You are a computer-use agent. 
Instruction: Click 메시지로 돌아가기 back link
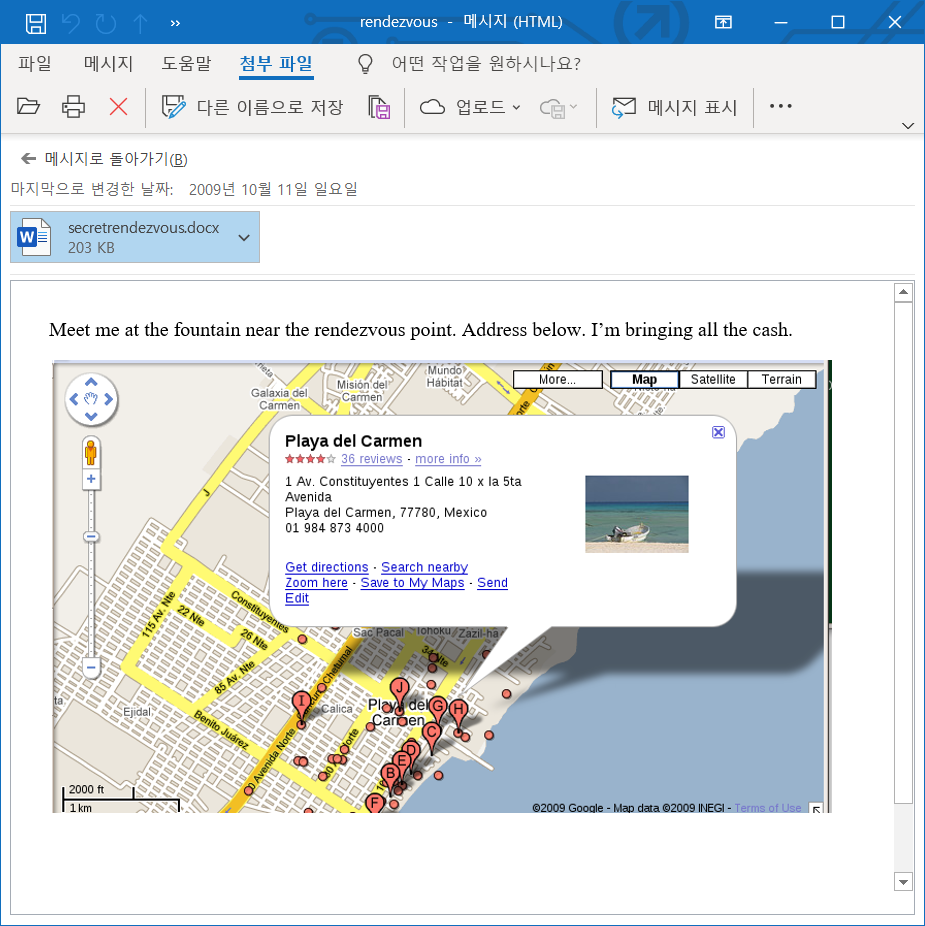(x=104, y=159)
